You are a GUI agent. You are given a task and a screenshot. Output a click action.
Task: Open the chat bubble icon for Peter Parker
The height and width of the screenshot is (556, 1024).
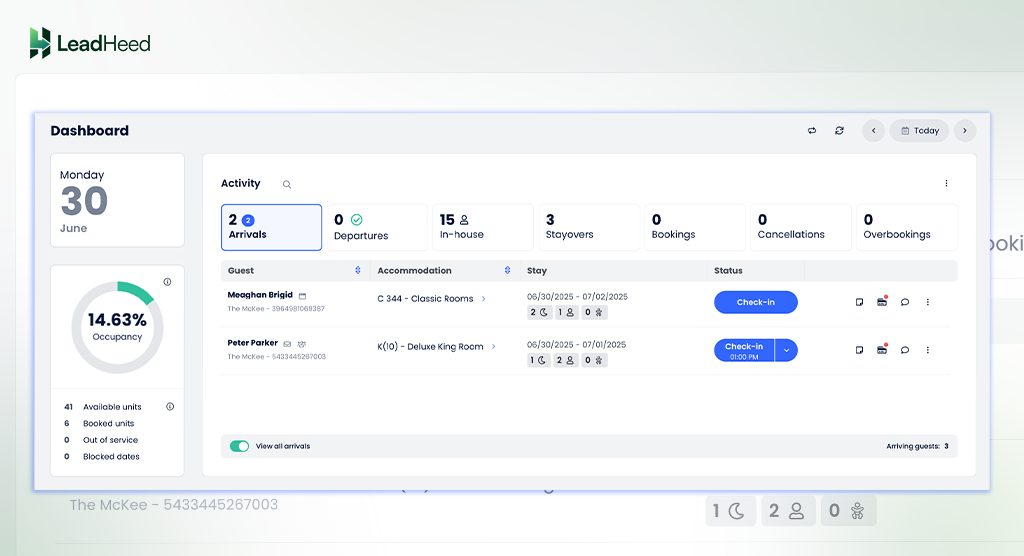tap(904, 350)
